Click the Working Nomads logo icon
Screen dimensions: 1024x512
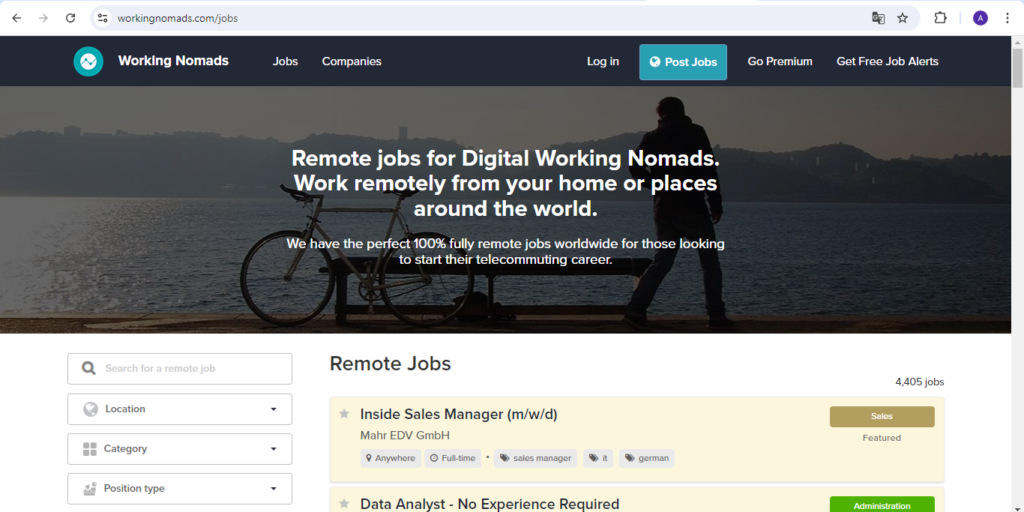point(88,61)
